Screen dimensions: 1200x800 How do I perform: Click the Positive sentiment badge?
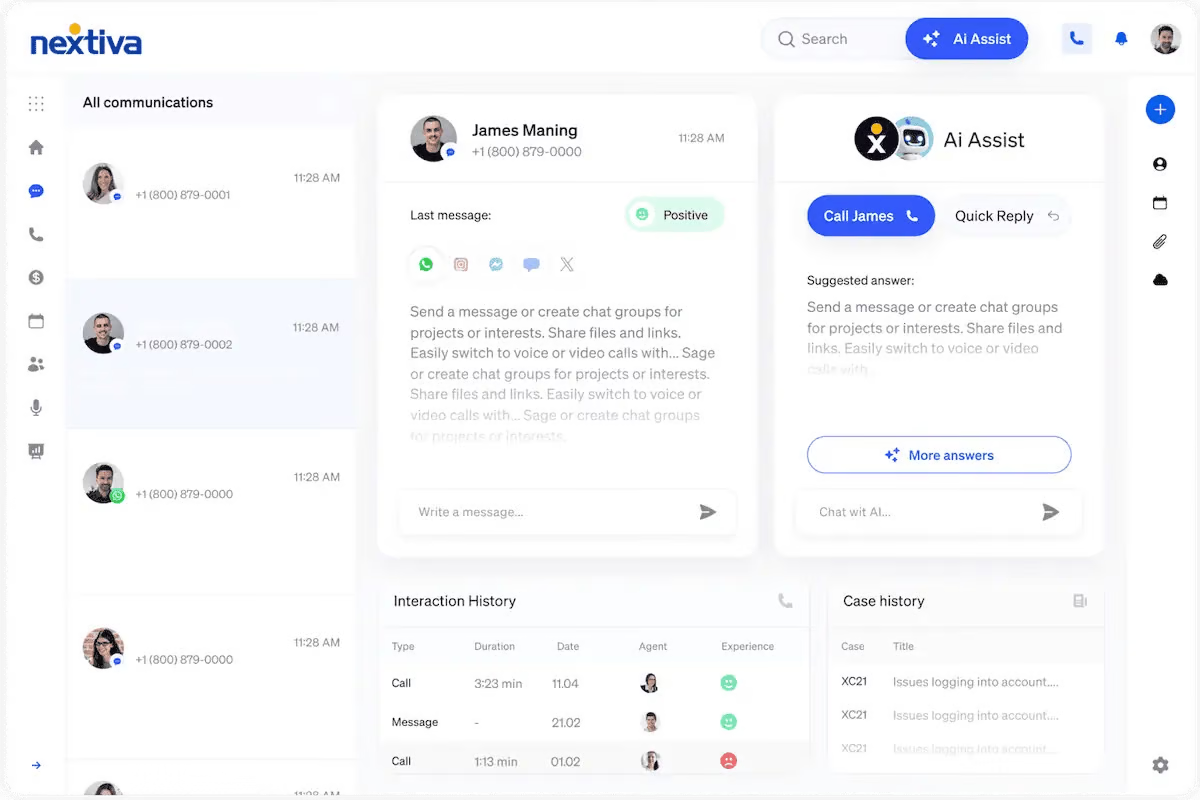click(674, 215)
